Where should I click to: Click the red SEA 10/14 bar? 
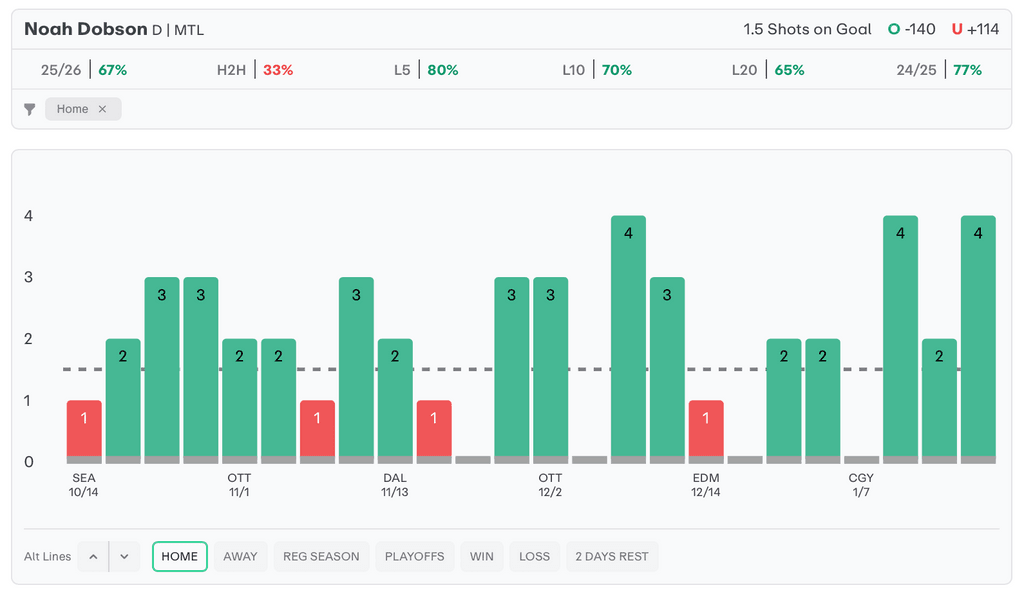coord(84,430)
